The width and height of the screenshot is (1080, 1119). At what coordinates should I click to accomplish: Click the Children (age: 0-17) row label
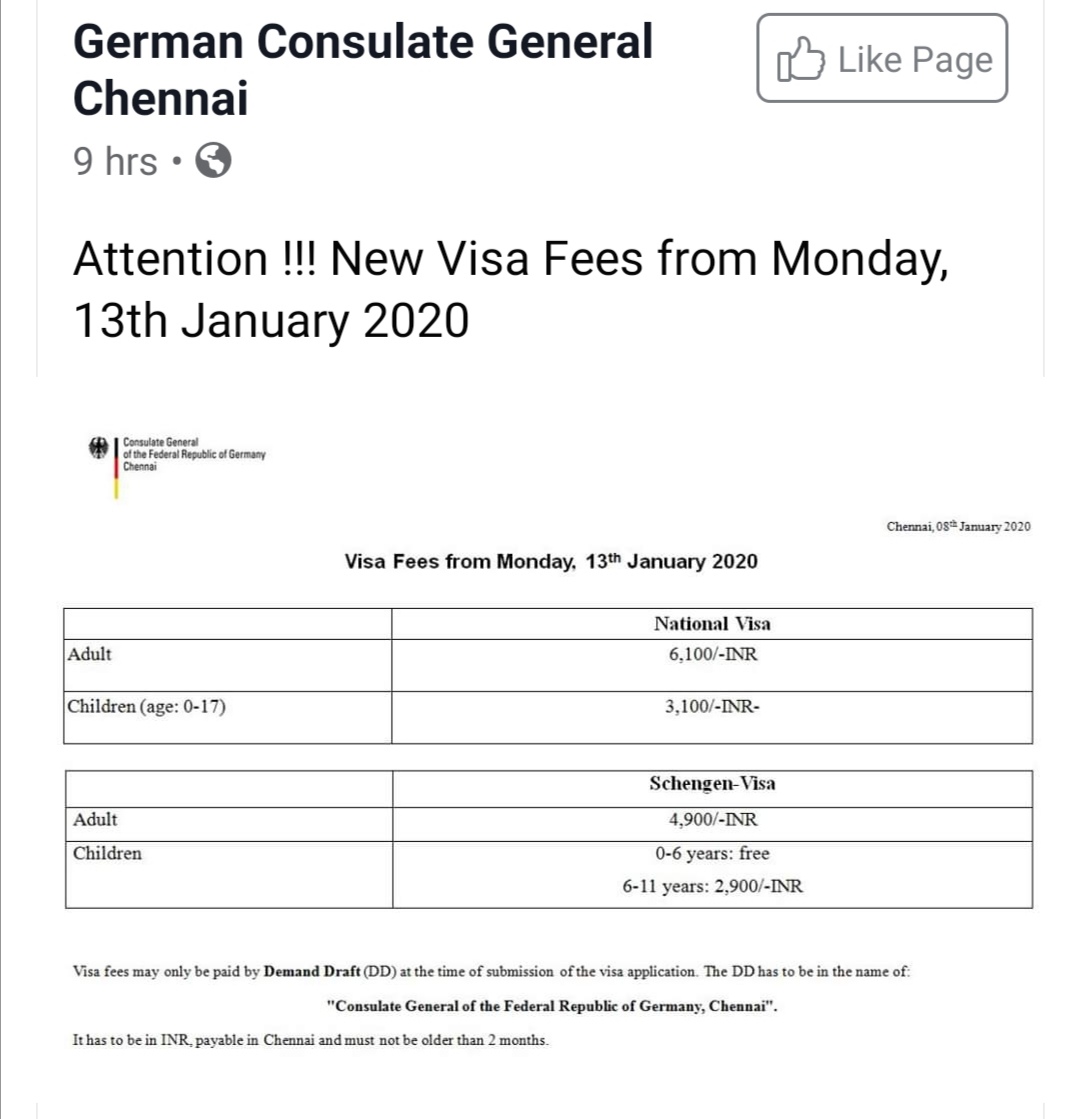(x=146, y=707)
